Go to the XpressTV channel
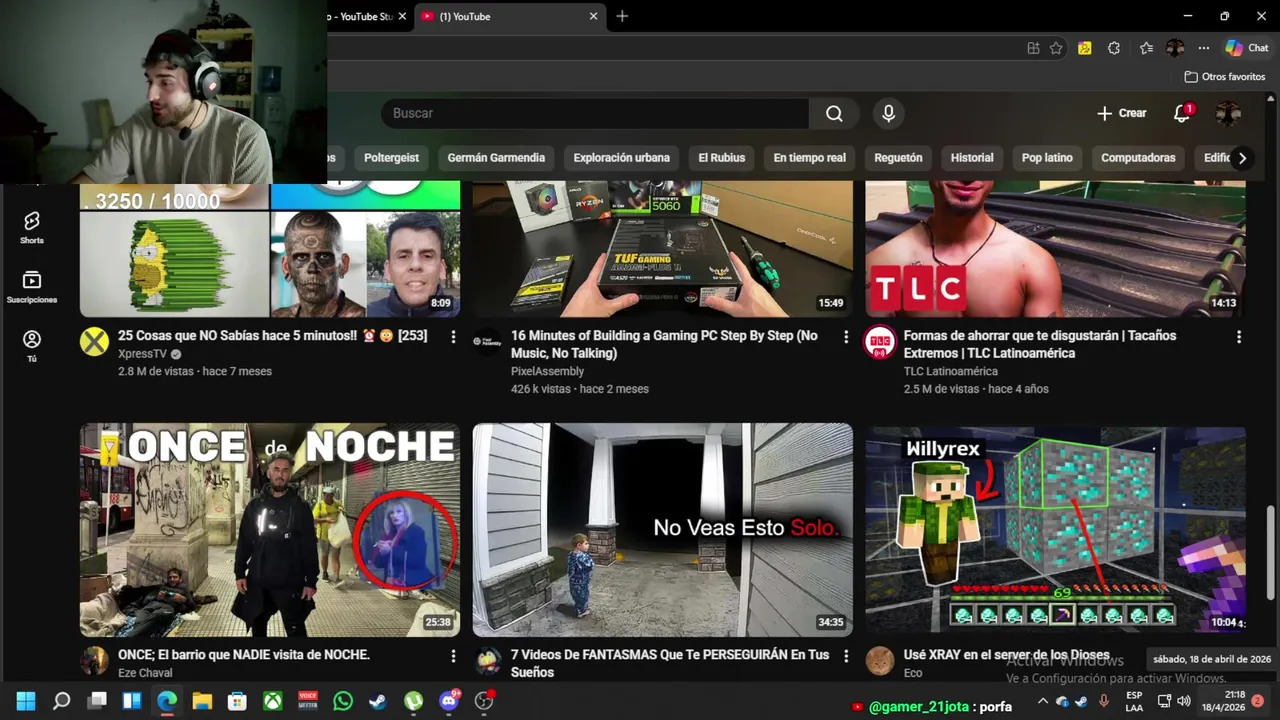The height and width of the screenshot is (720, 1280). pyautogui.click(x=142, y=354)
